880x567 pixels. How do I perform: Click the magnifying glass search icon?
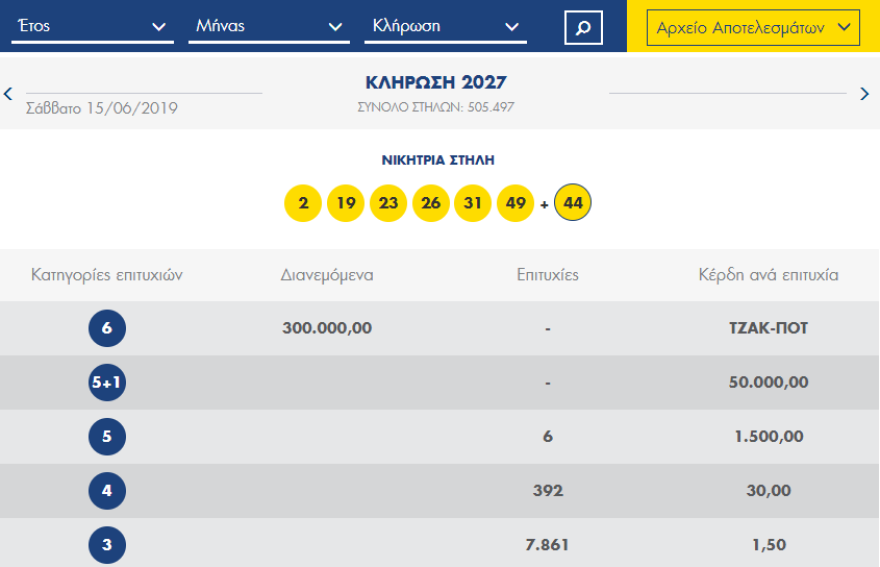coord(583,27)
